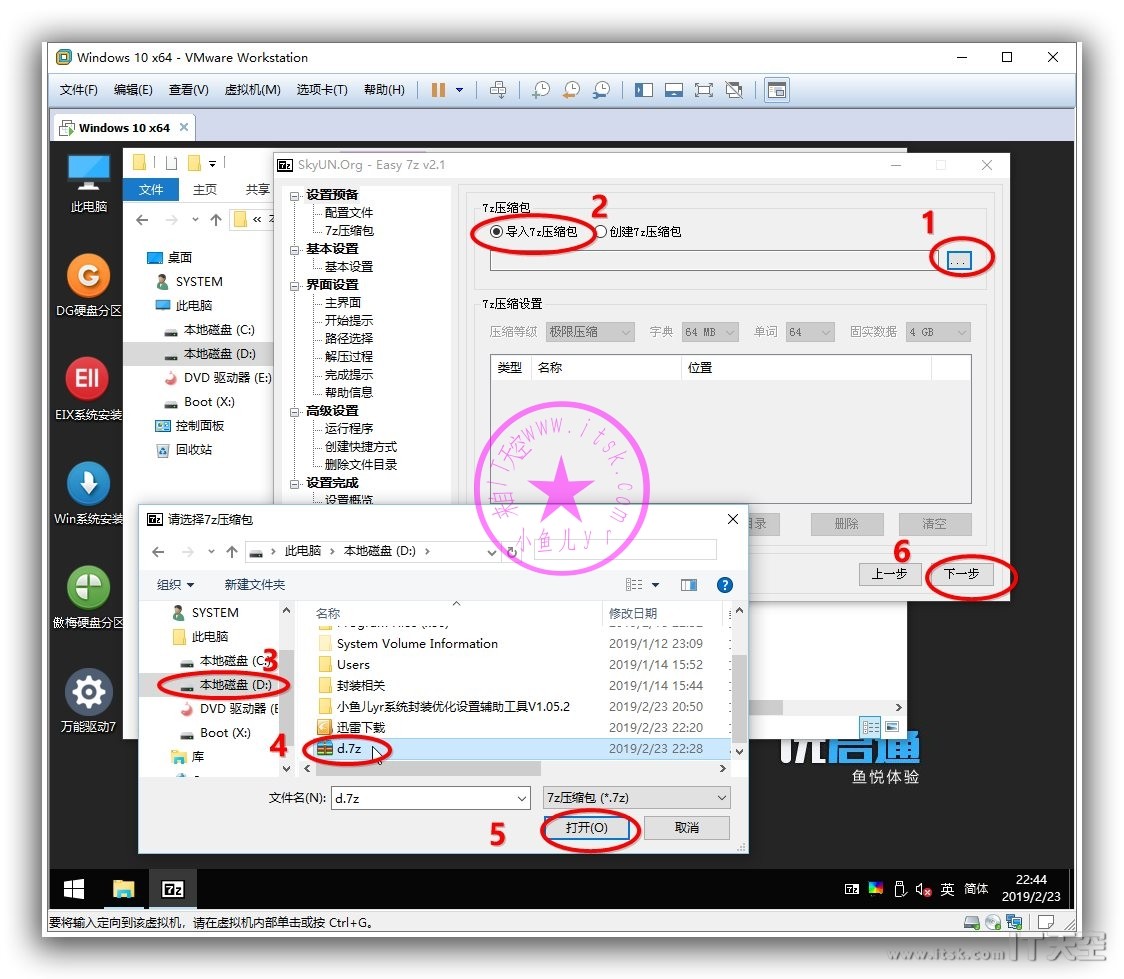
Task: Toggle the VMware library panel icon
Action: pos(644,90)
